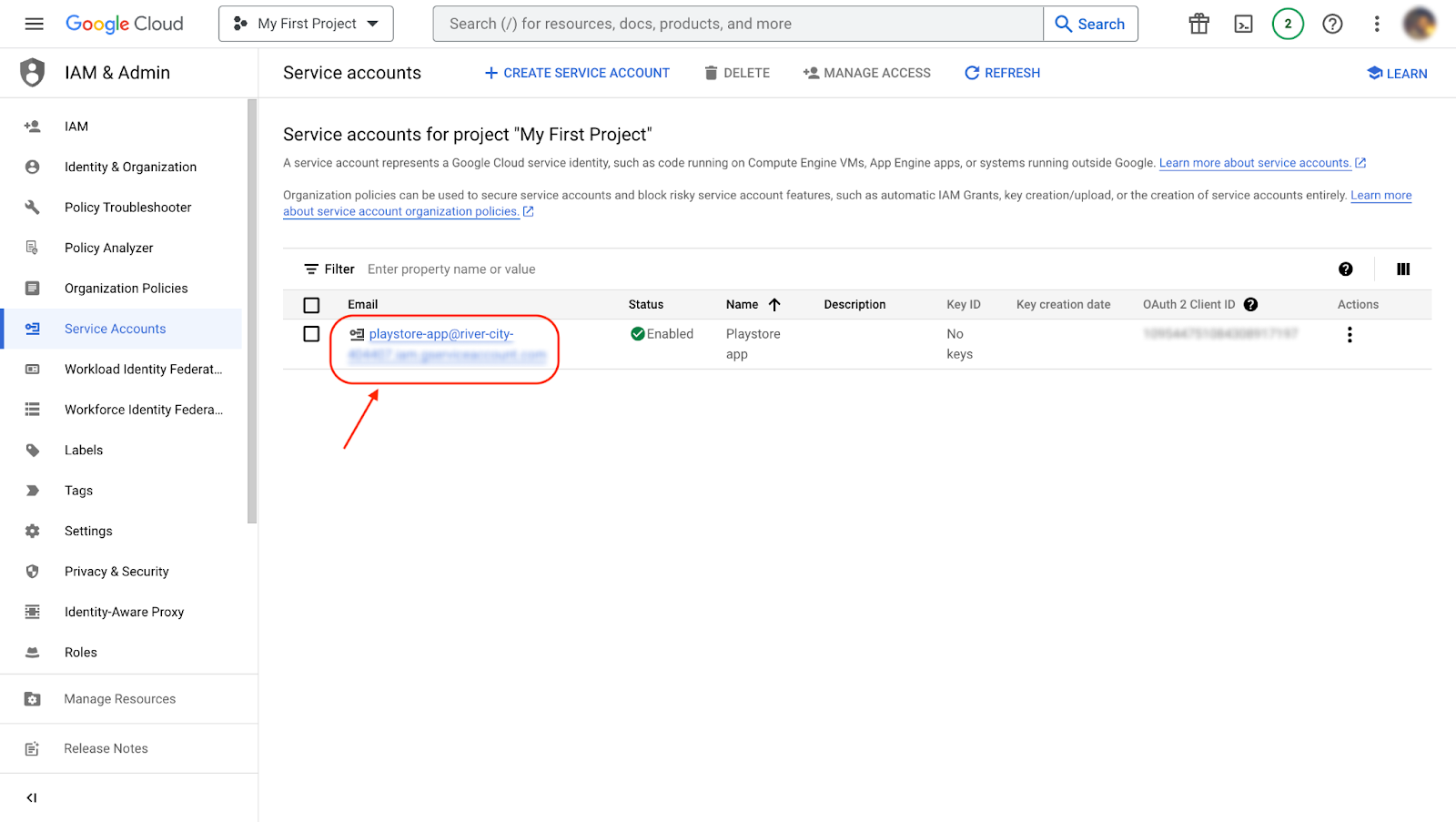Go to Roles in the sidebar
The image size is (1456, 822).
pos(80,653)
